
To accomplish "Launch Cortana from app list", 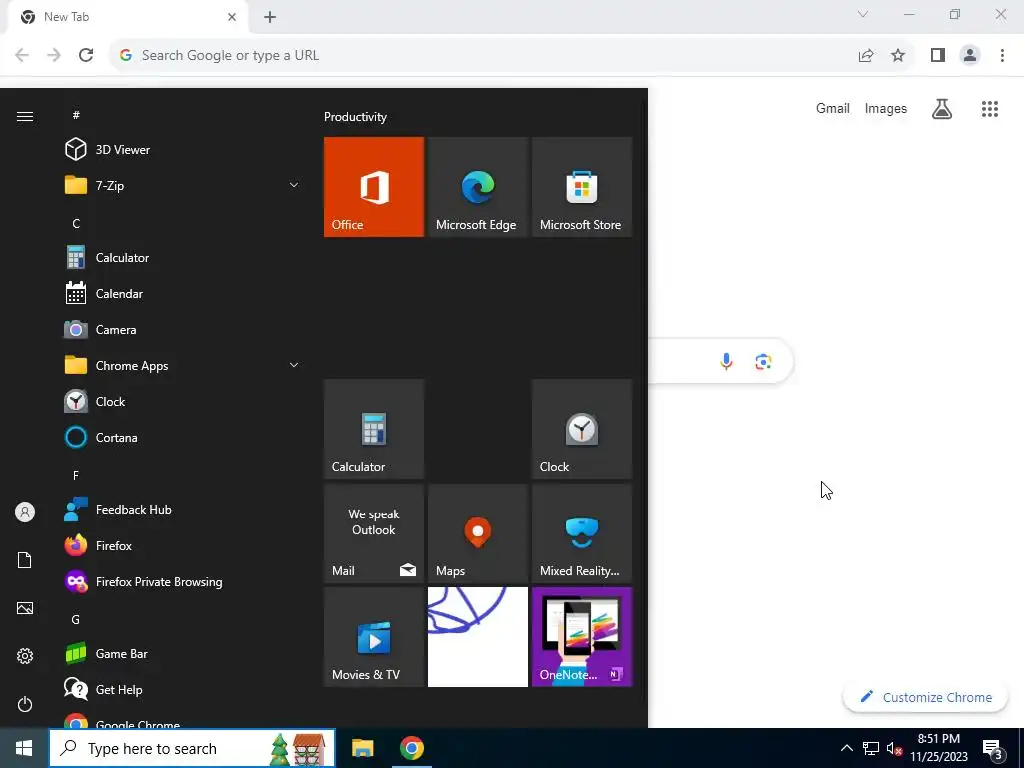I will (x=183, y=438).
